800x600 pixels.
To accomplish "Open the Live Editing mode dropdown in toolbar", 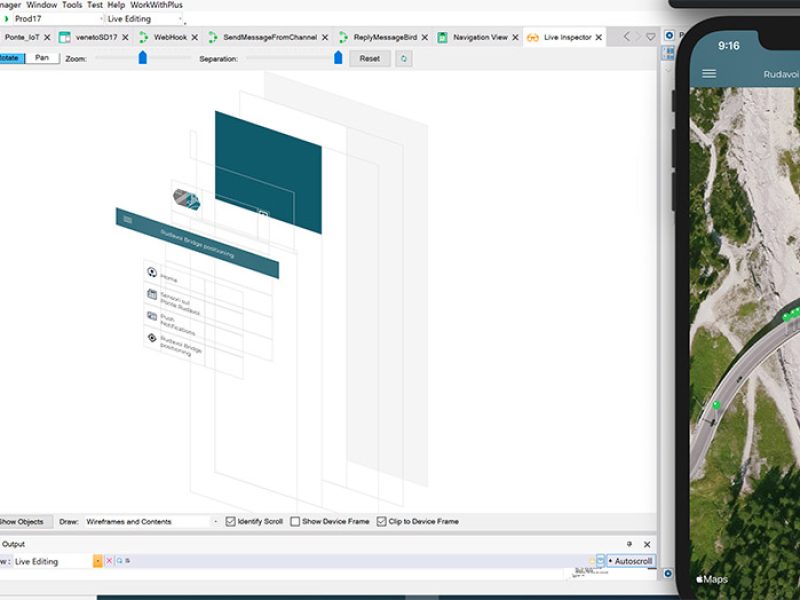I will point(144,19).
